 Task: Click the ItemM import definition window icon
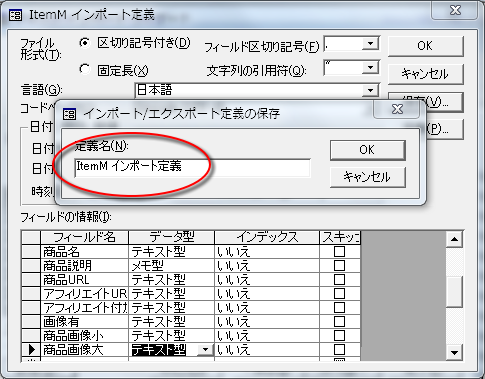coord(15,15)
